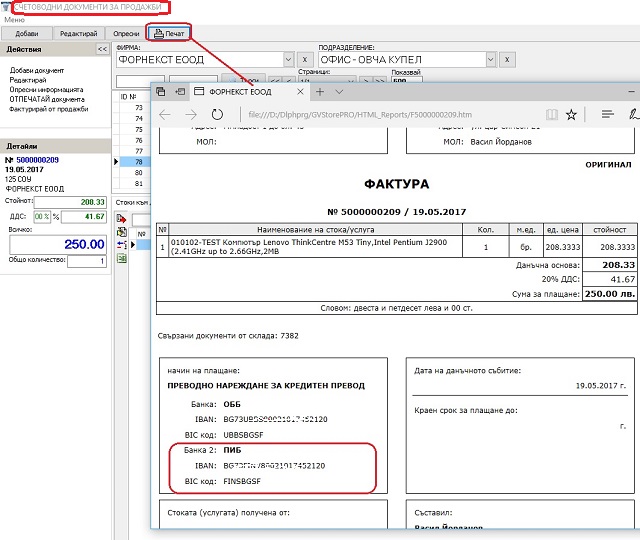The width and height of the screenshot is (640, 540).
Task: Click the blue-red arrows swap icon
Action: pyautogui.click(x=121, y=245)
